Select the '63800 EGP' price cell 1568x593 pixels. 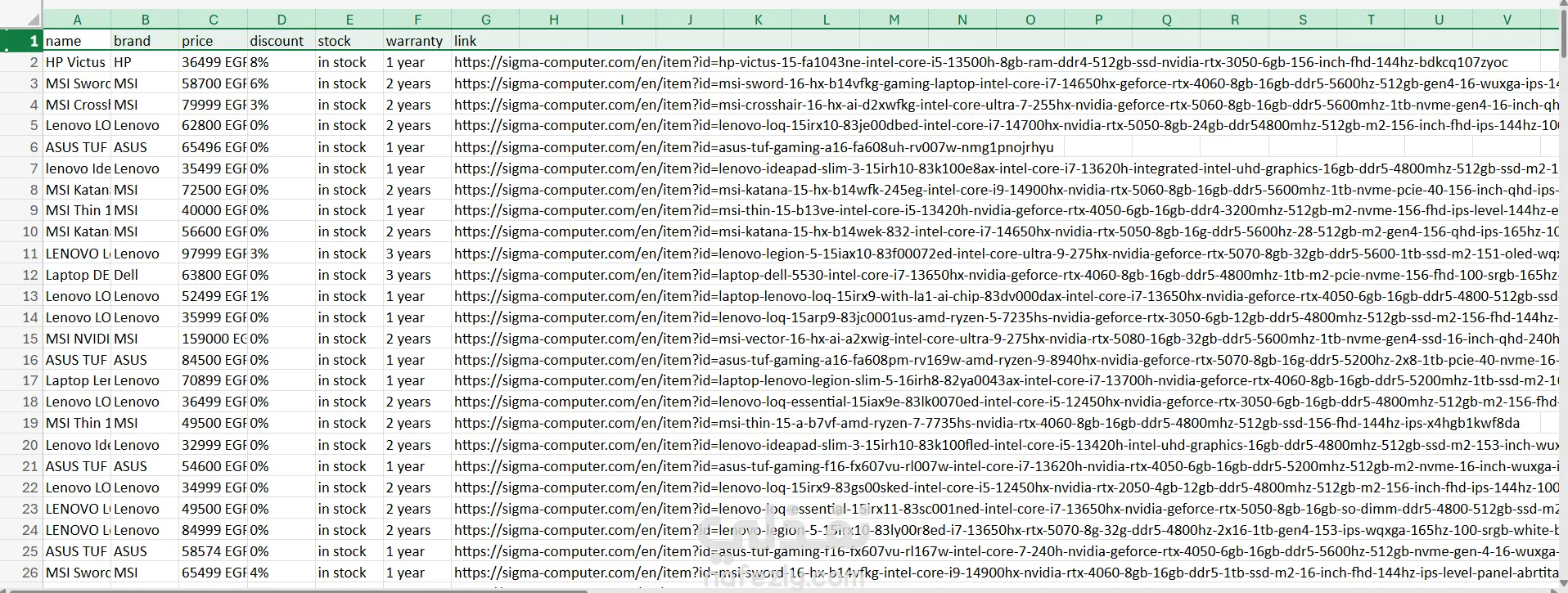click(213, 275)
